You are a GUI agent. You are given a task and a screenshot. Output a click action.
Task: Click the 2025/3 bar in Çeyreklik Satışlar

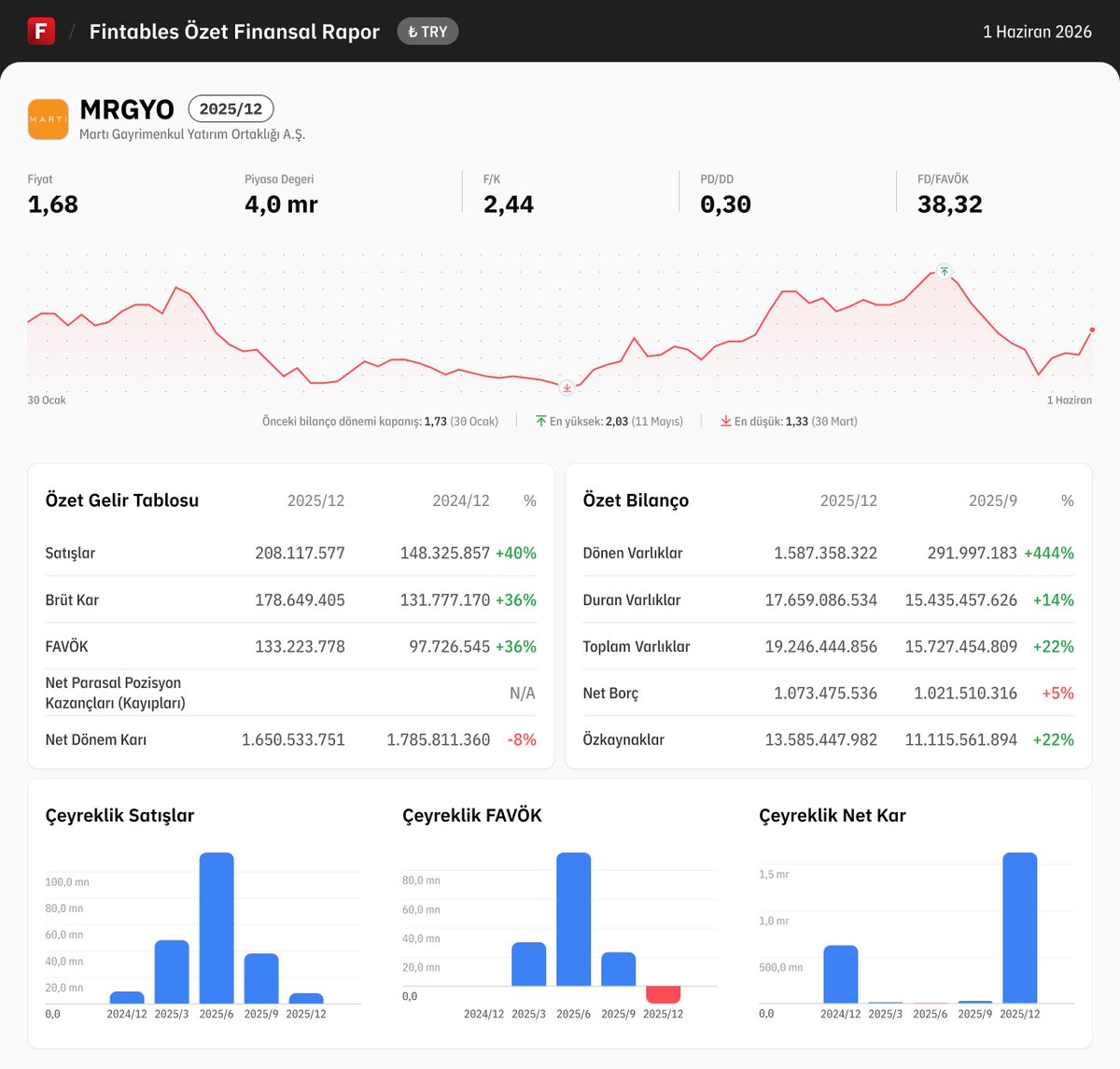(x=172, y=972)
